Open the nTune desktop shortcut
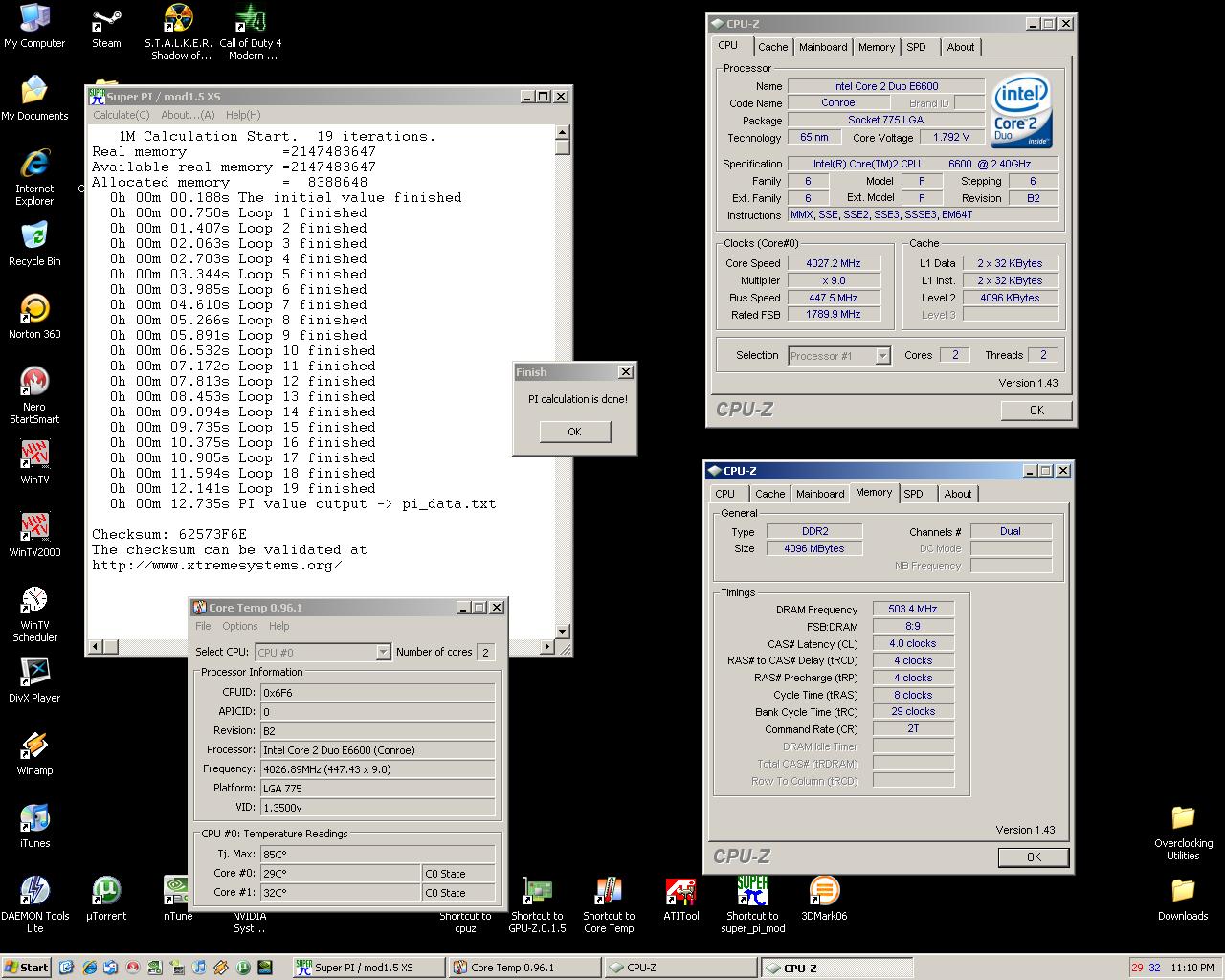Viewport: 1225px width, 980px height. tap(178, 899)
